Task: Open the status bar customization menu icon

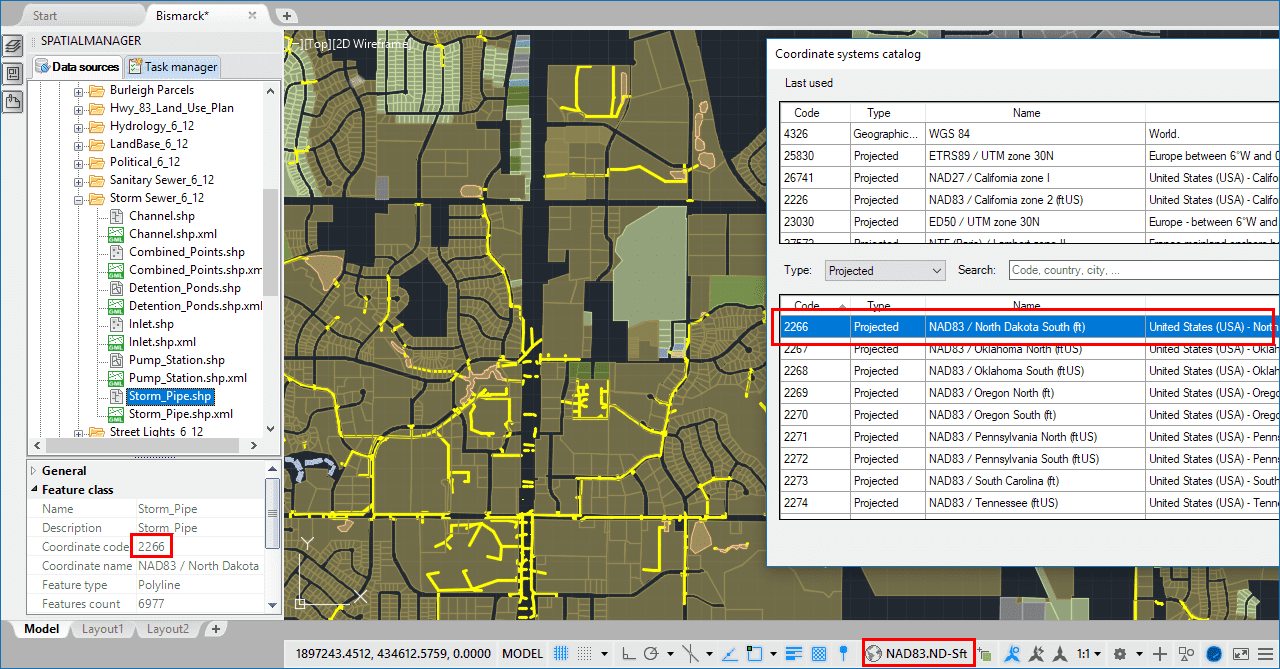Action: (x=1267, y=654)
